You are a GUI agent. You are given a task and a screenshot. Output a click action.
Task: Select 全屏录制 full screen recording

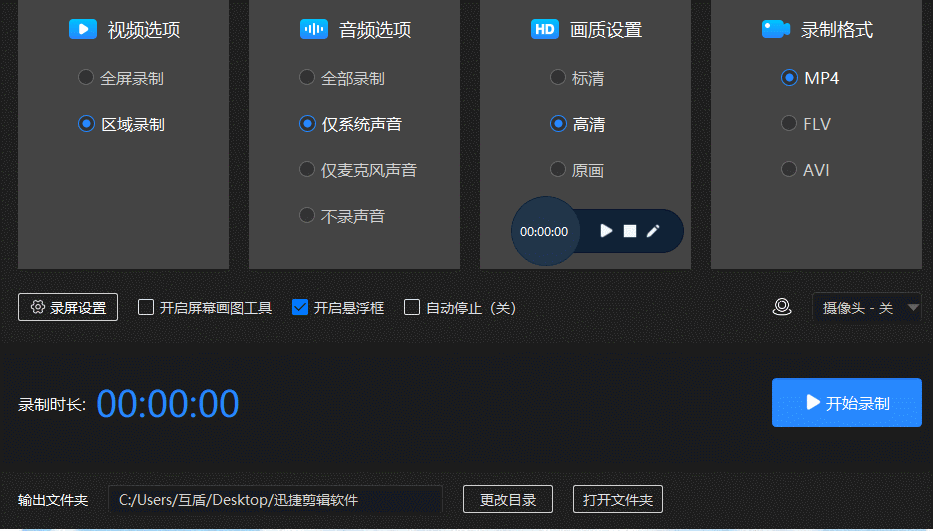click(86, 78)
